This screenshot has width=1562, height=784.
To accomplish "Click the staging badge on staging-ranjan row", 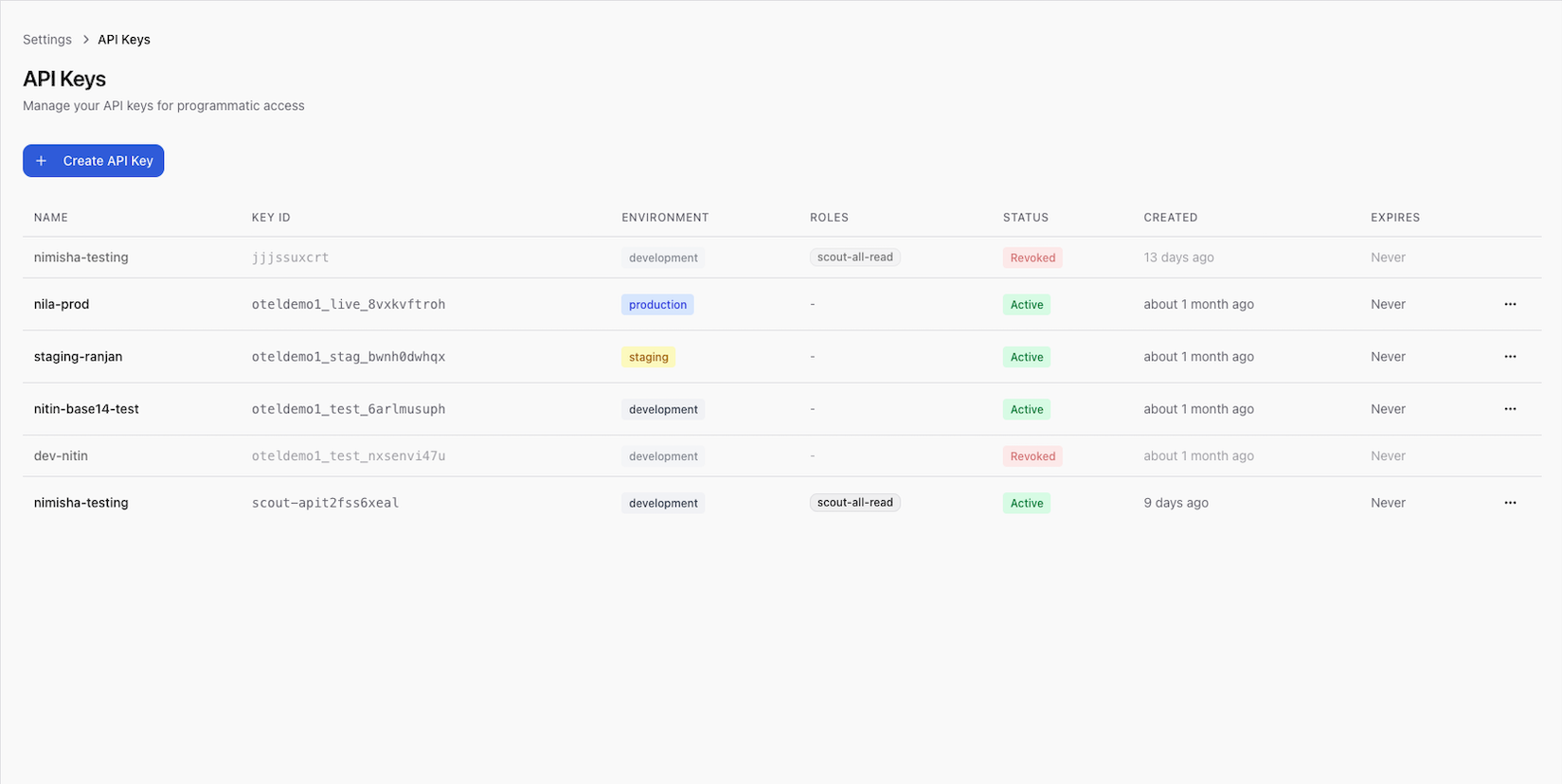I will 648,357.
